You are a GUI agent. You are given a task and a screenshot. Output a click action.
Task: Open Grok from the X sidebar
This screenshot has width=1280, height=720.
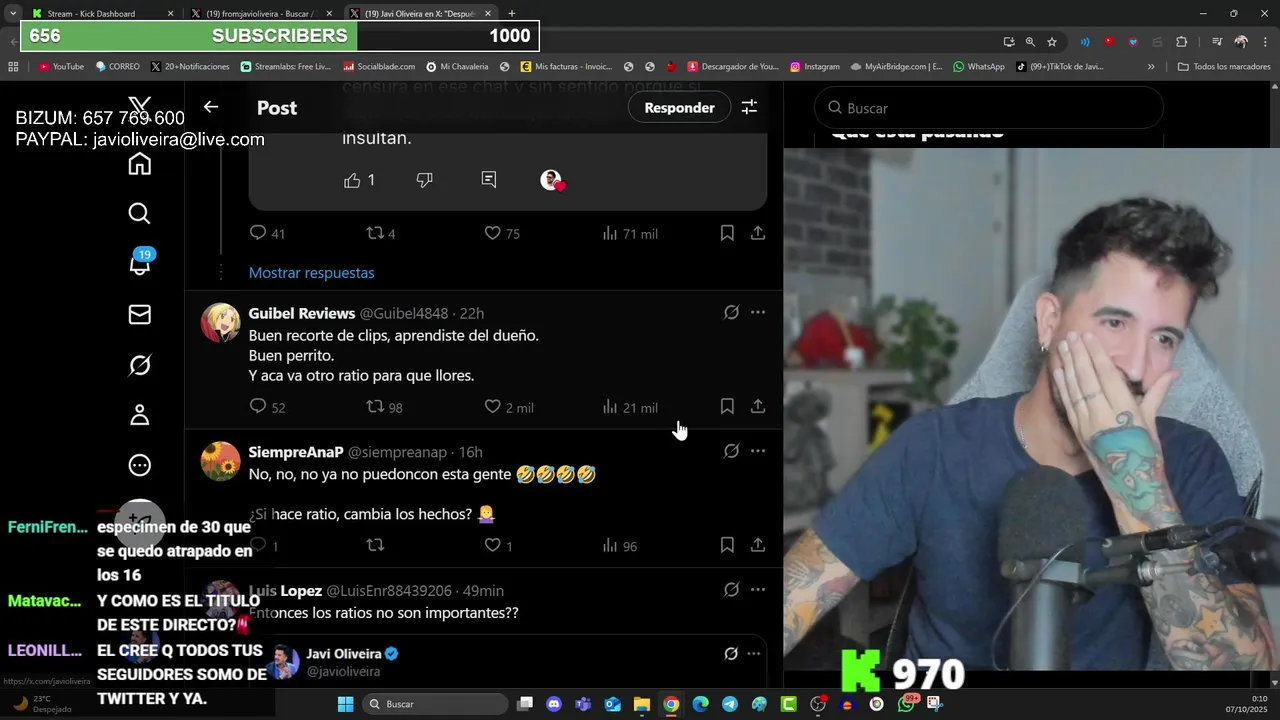[140, 365]
